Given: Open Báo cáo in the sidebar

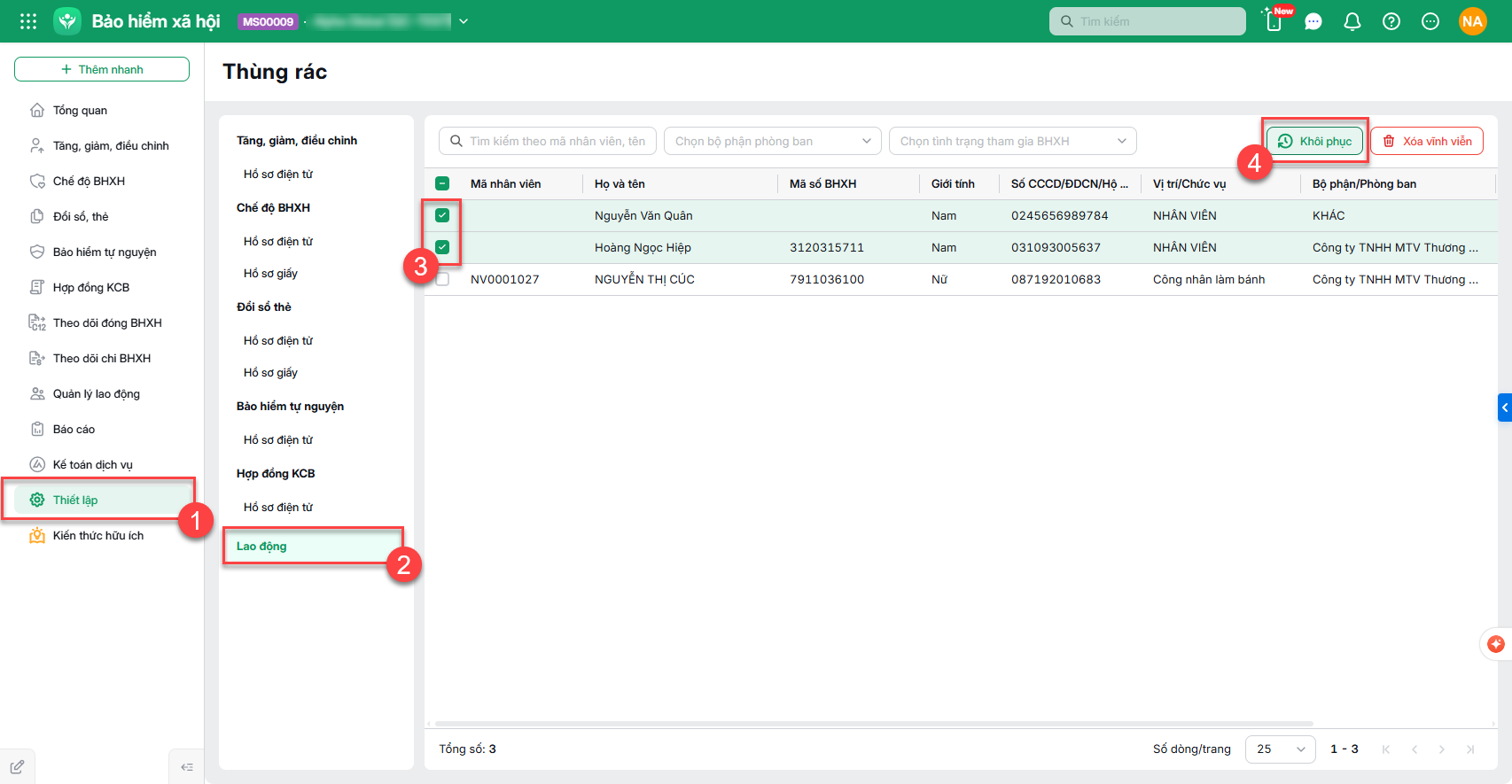Looking at the screenshot, I should click(102, 429).
